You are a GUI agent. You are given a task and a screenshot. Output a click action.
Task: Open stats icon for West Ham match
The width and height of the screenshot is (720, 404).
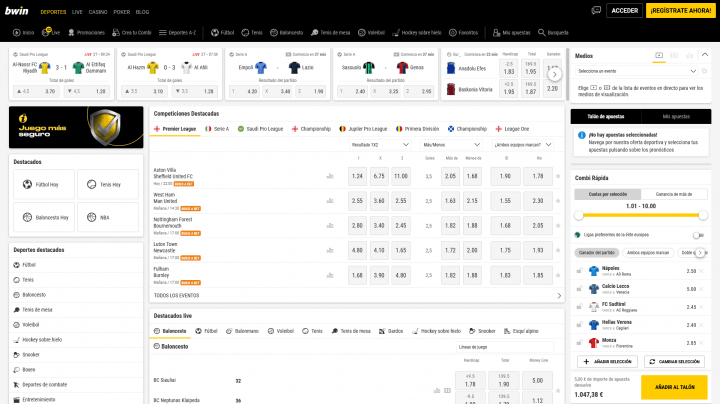tap(330, 201)
